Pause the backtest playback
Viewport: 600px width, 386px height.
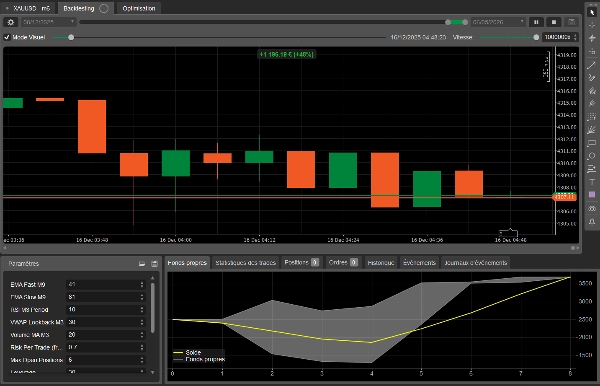point(536,22)
